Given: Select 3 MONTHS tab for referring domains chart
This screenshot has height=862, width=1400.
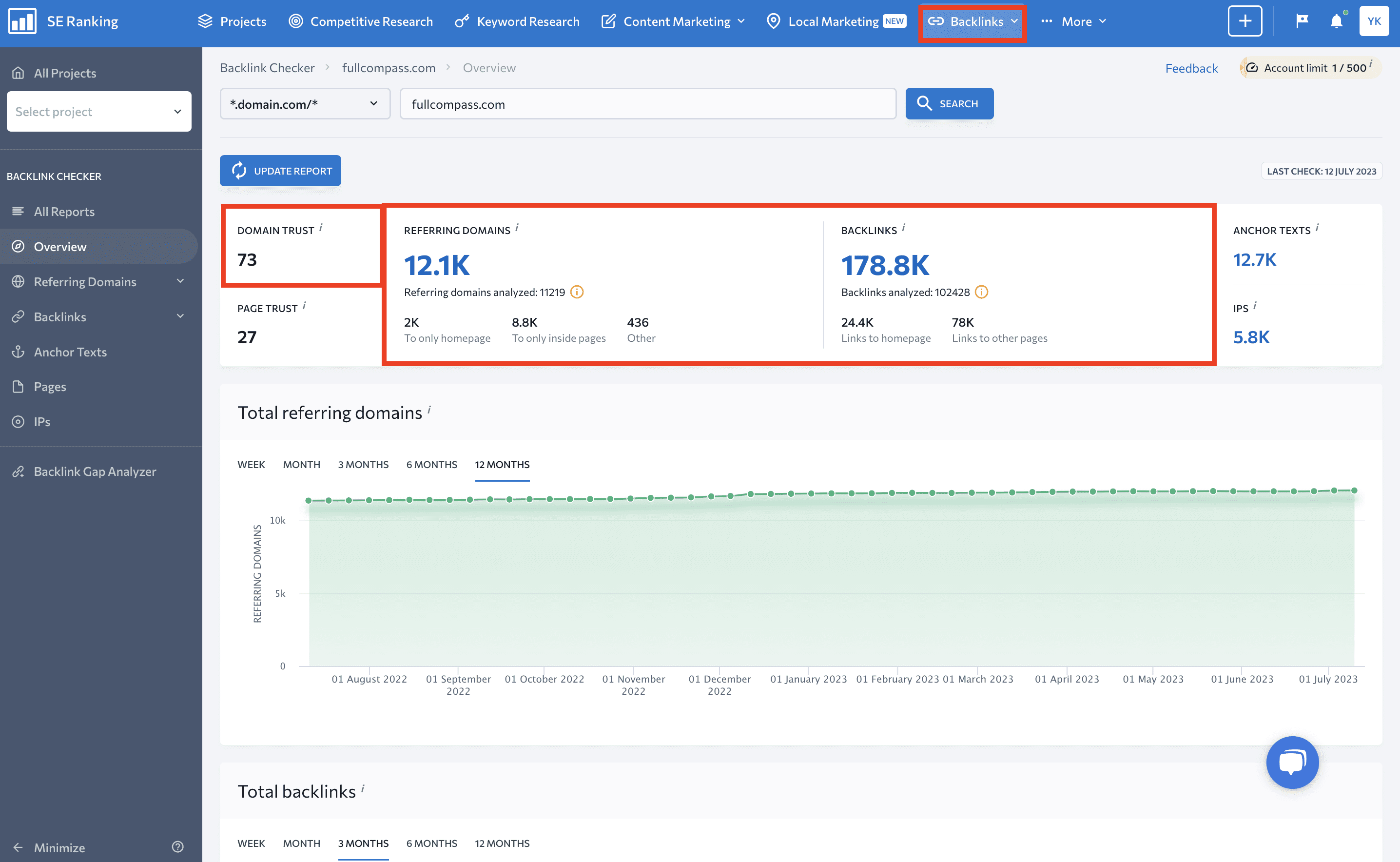Looking at the screenshot, I should [x=363, y=465].
